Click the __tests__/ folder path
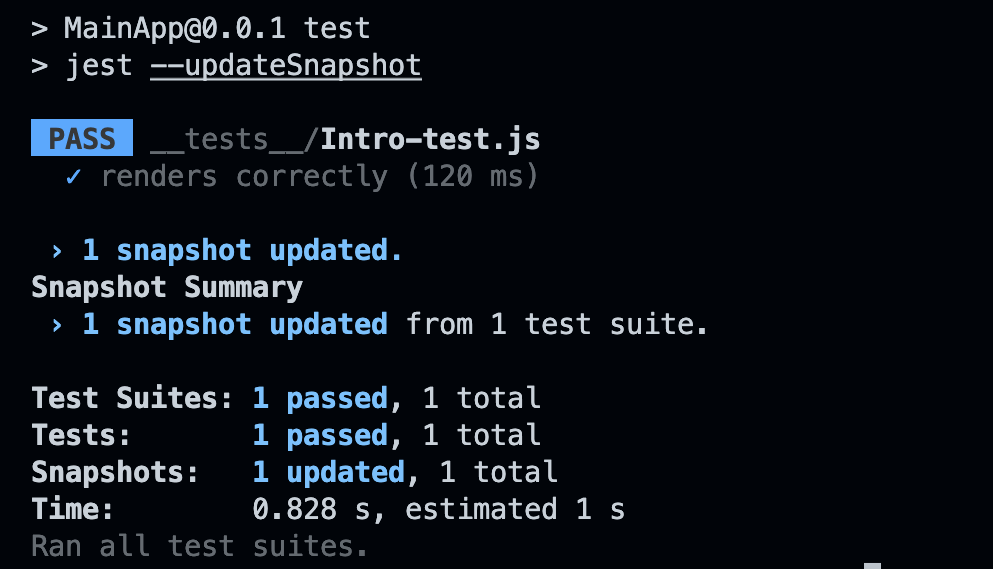 234,139
